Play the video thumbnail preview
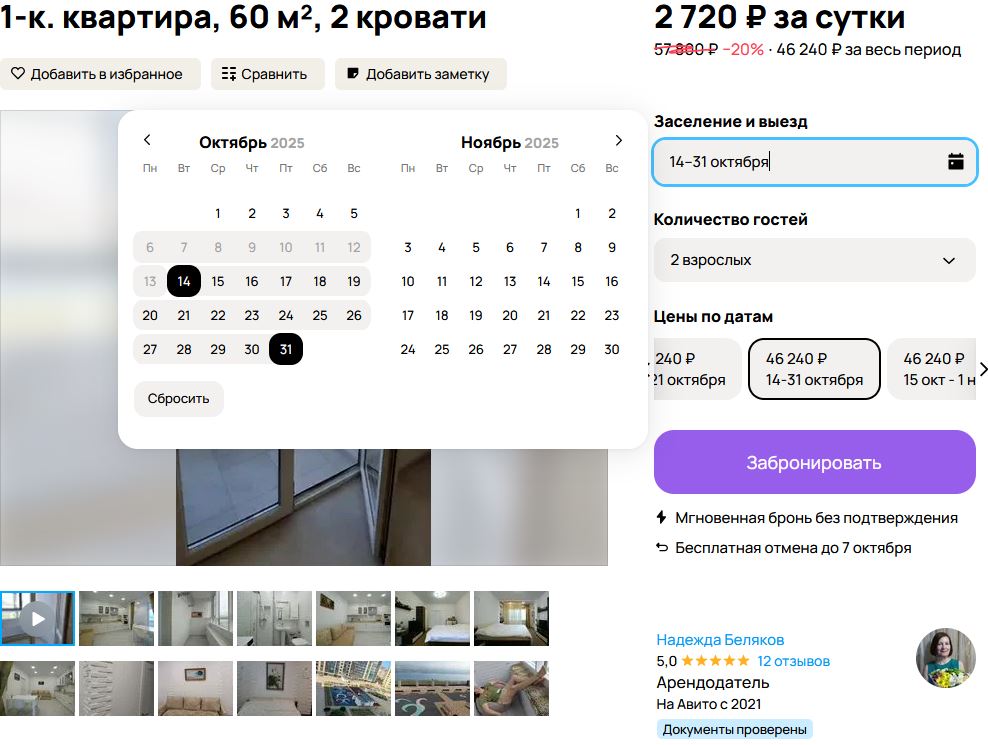The image size is (988, 745). coord(38,618)
